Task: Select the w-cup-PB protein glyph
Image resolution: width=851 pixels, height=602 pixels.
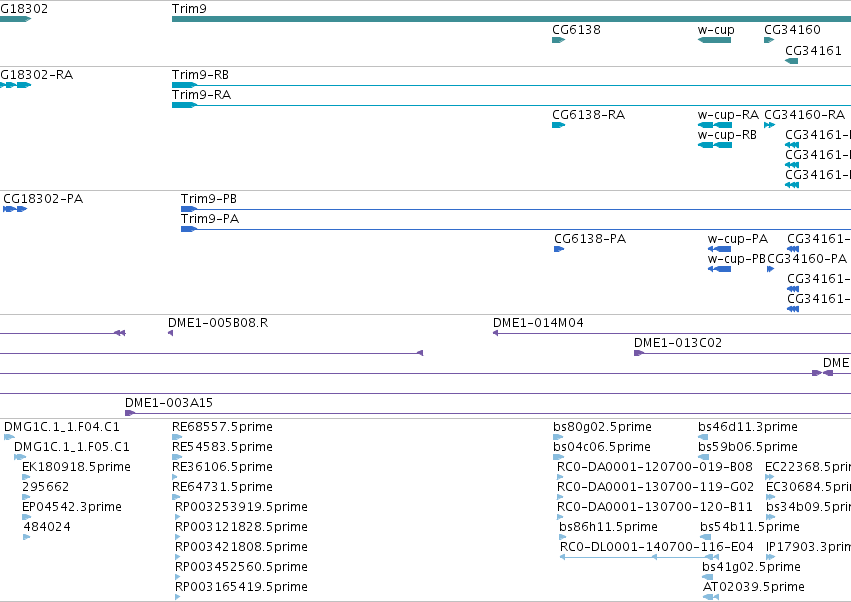Action: click(719, 269)
